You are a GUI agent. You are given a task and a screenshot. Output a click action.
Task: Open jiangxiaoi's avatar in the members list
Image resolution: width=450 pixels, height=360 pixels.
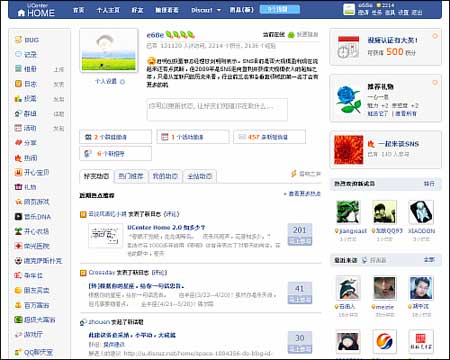(348, 212)
